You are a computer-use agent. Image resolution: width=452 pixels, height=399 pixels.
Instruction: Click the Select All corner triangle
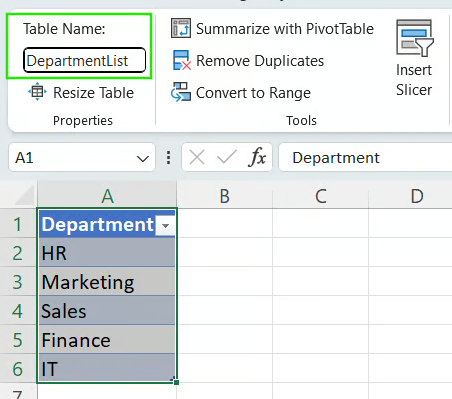(25, 195)
